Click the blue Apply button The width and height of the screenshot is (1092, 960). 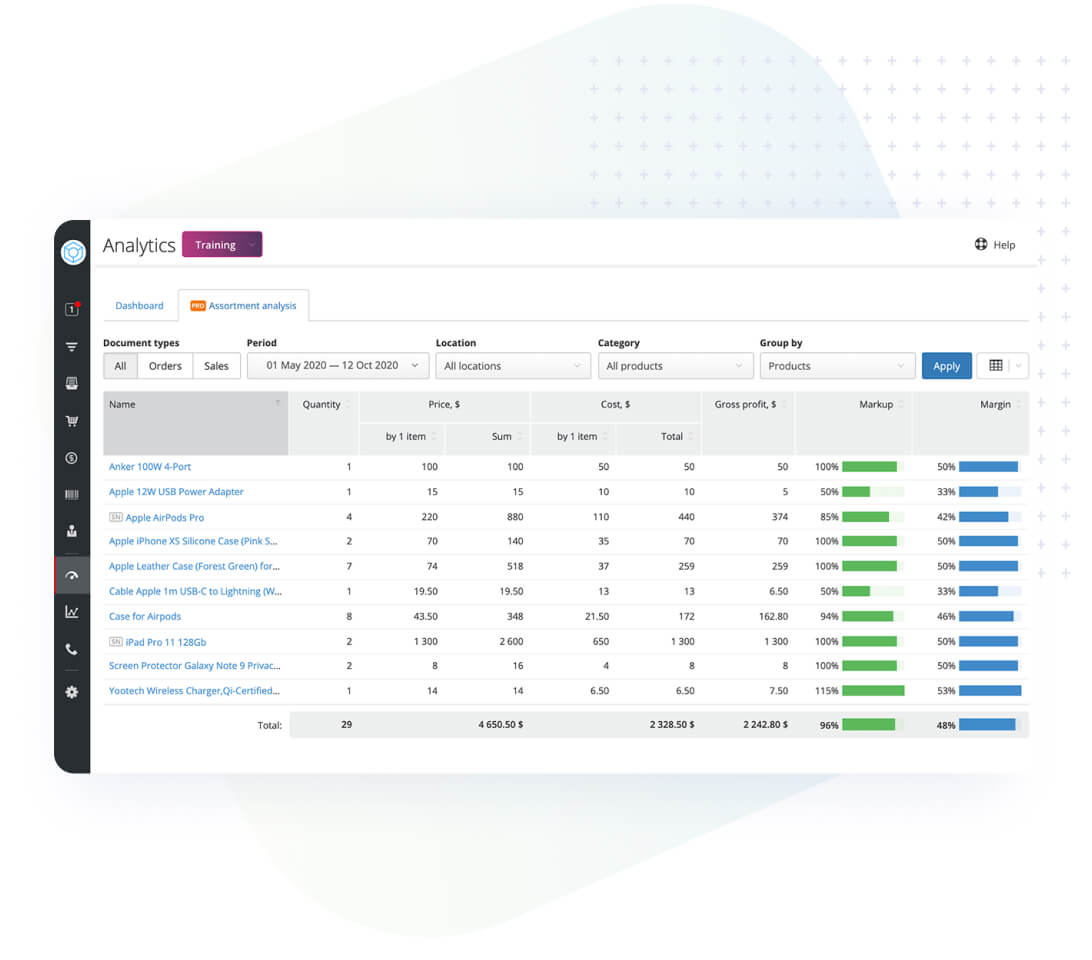pos(946,366)
